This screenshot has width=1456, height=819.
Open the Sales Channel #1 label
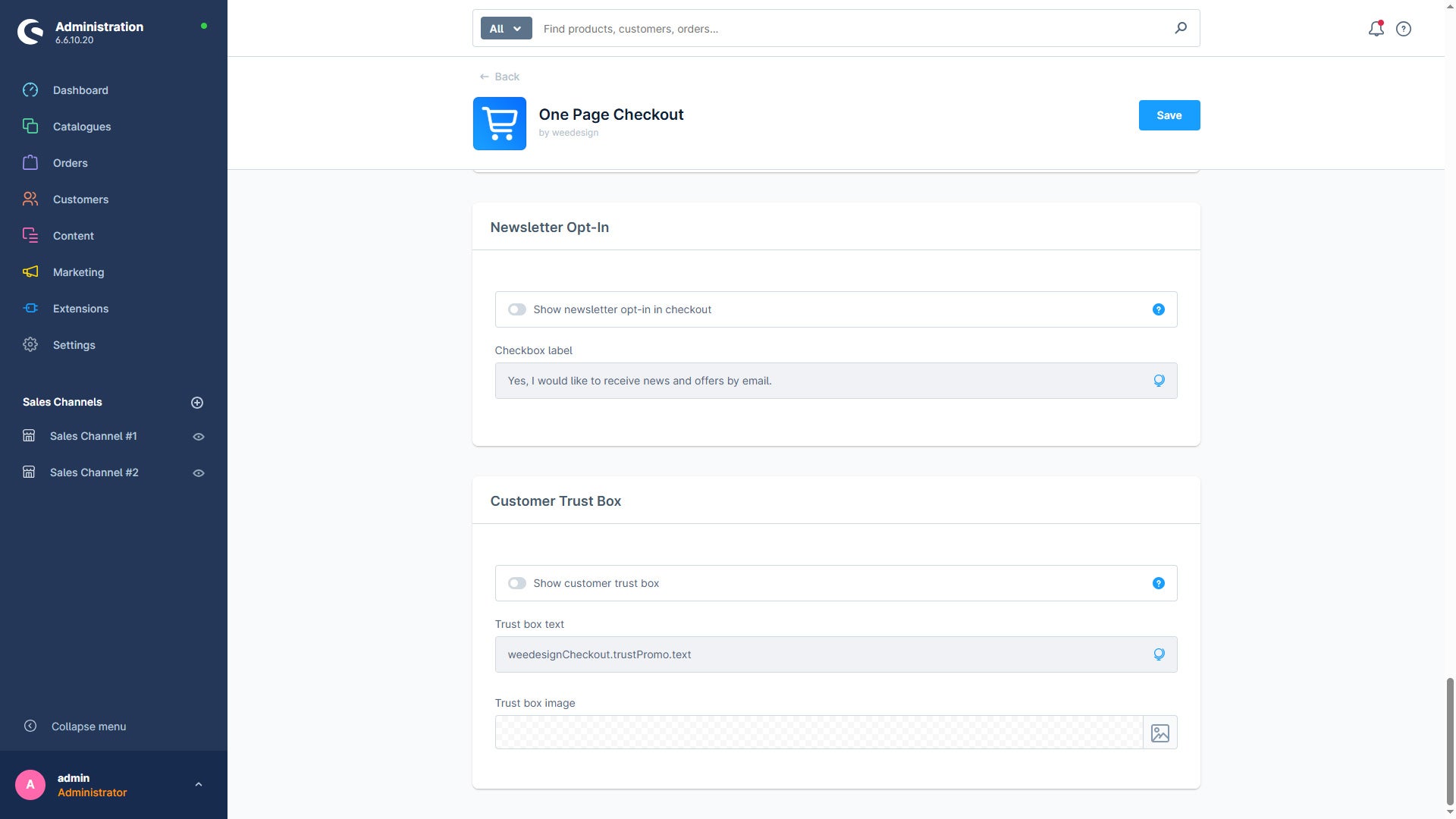click(x=93, y=436)
